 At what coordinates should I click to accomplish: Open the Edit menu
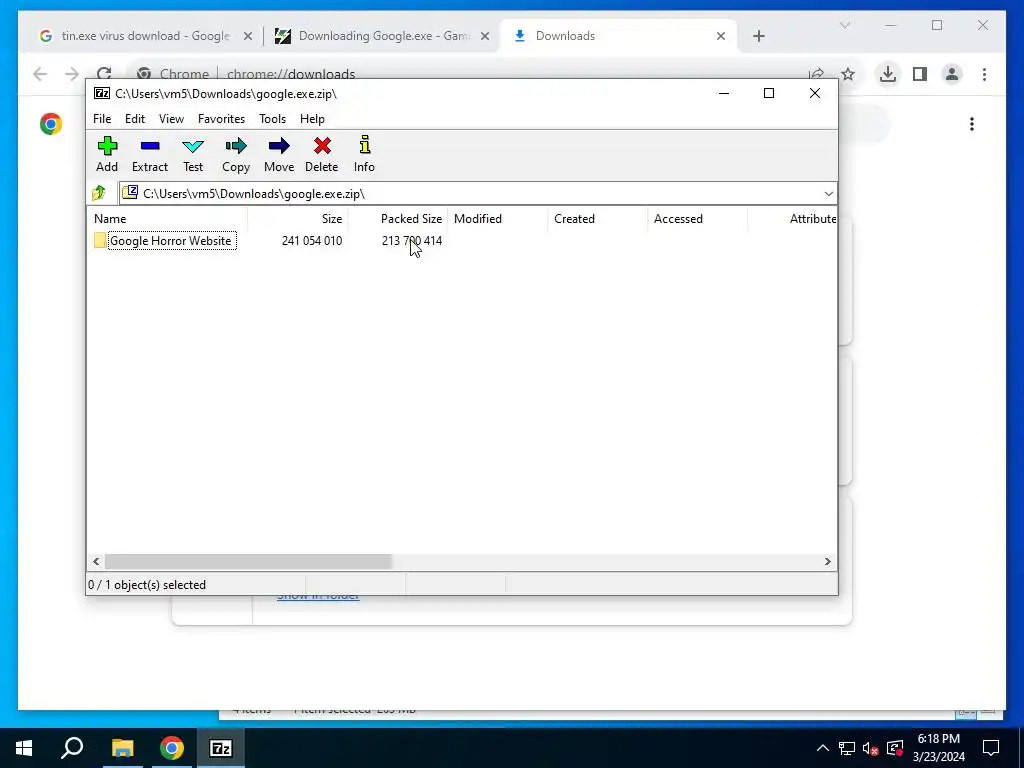[135, 119]
